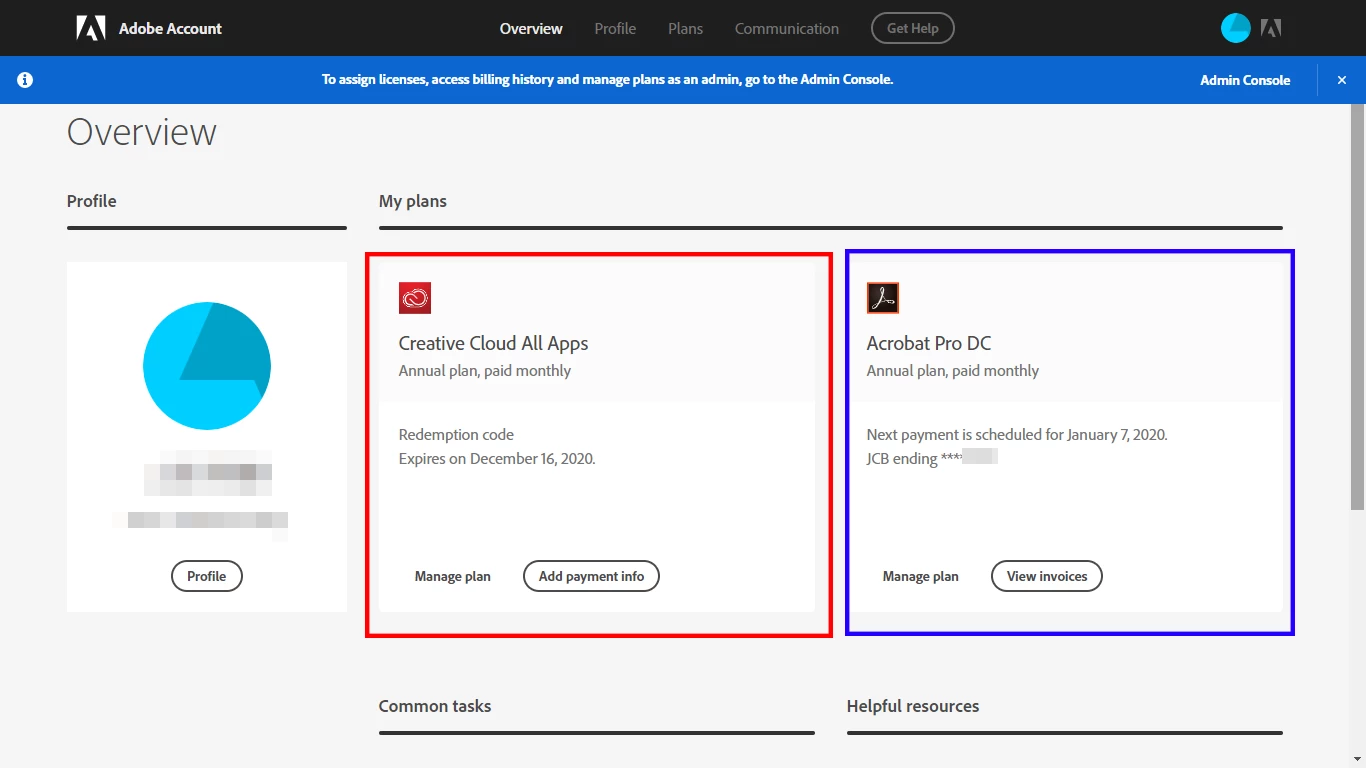Click the Adobe Account title text

coord(171,28)
